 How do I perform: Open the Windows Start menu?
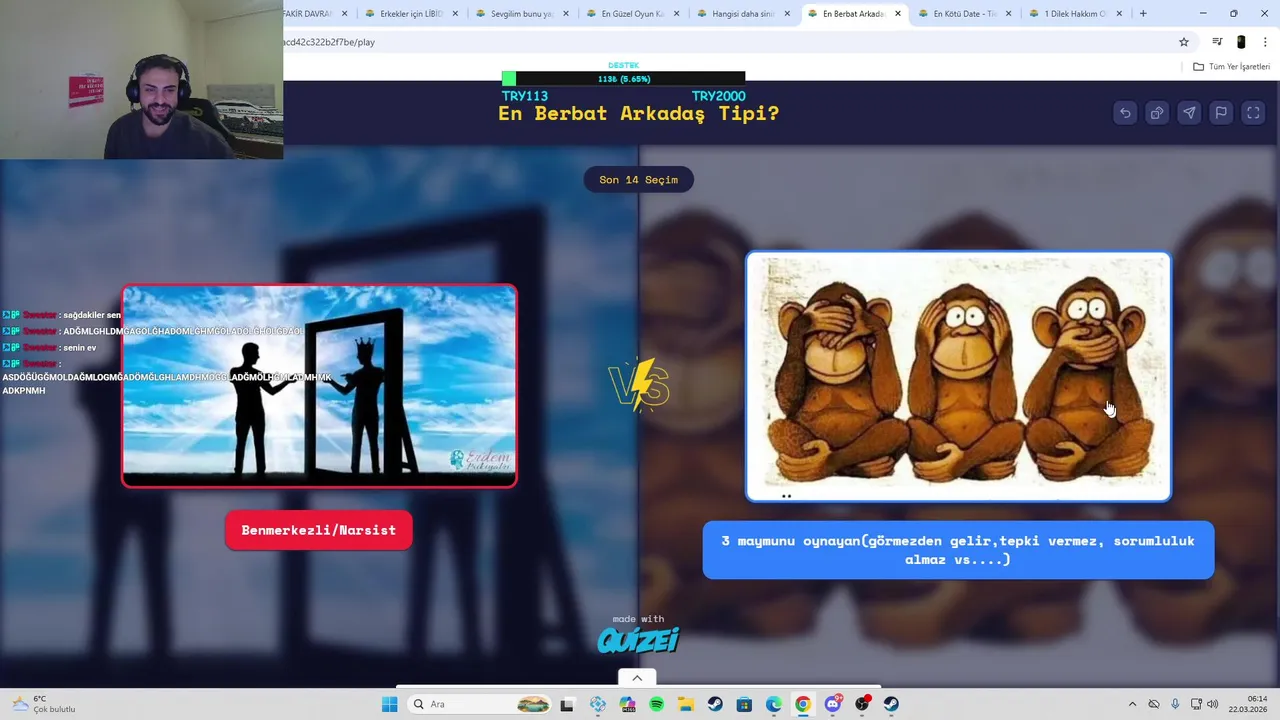(389, 704)
